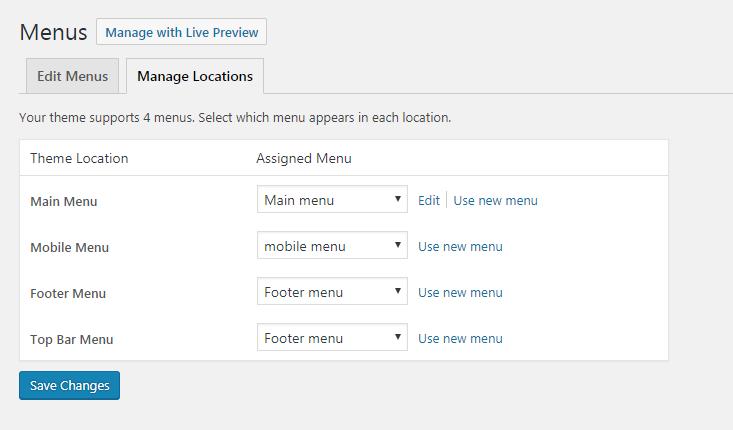733x430 pixels.
Task: Click the Top Bar Menu location label
Action: (x=71, y=339)
